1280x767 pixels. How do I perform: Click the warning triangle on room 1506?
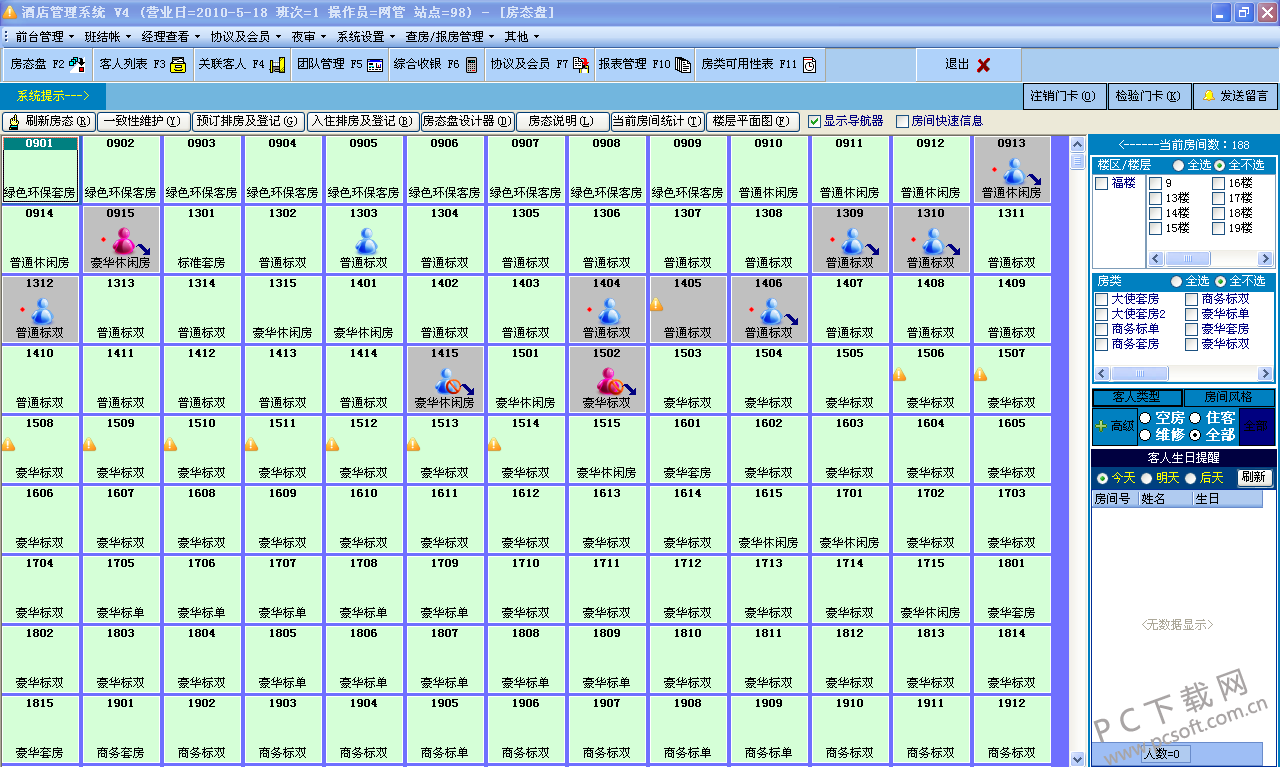tap(900, 375)
